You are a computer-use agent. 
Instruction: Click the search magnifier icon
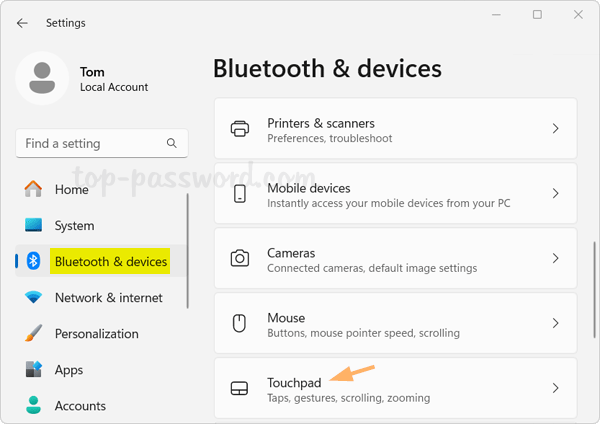pos(173,143)
